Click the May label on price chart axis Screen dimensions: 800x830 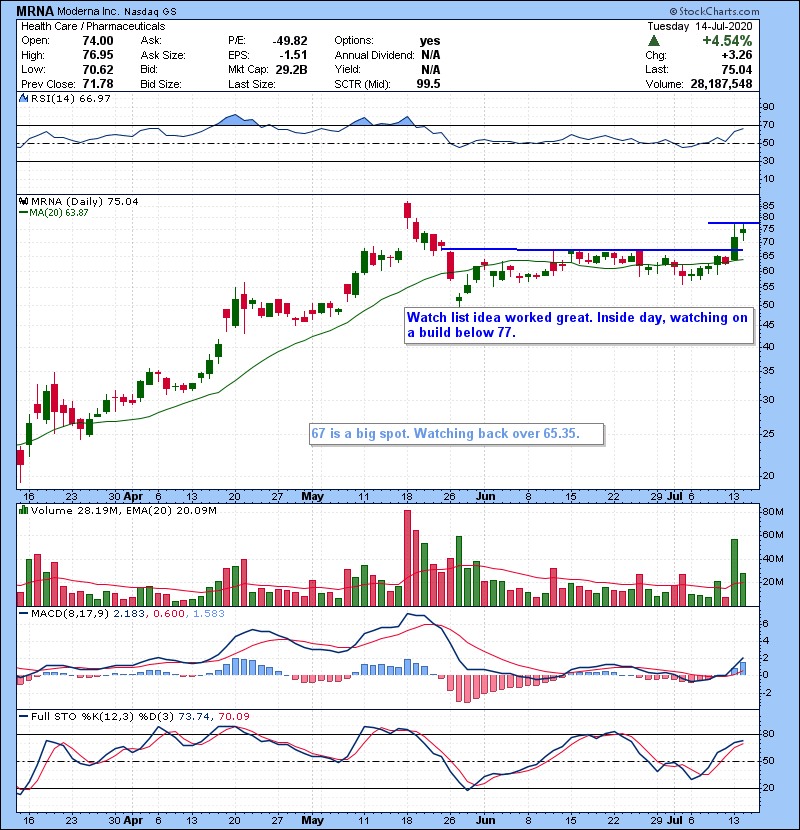click(312, 496)
